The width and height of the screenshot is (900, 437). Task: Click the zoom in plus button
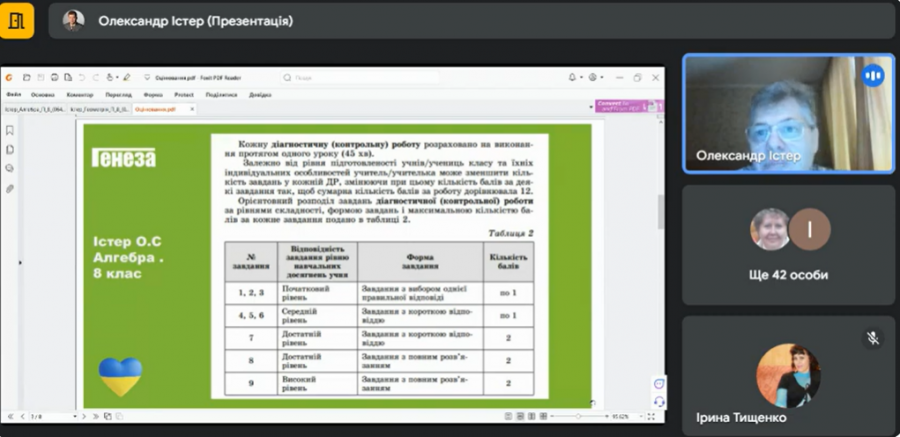click(x=607, y=416)
